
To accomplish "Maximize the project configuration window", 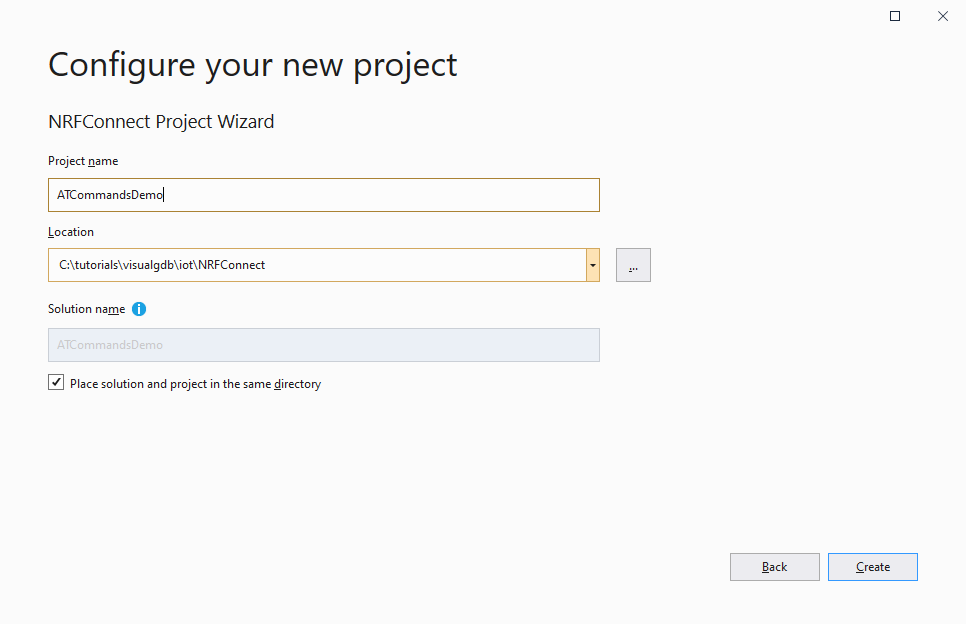I will 895,16.
